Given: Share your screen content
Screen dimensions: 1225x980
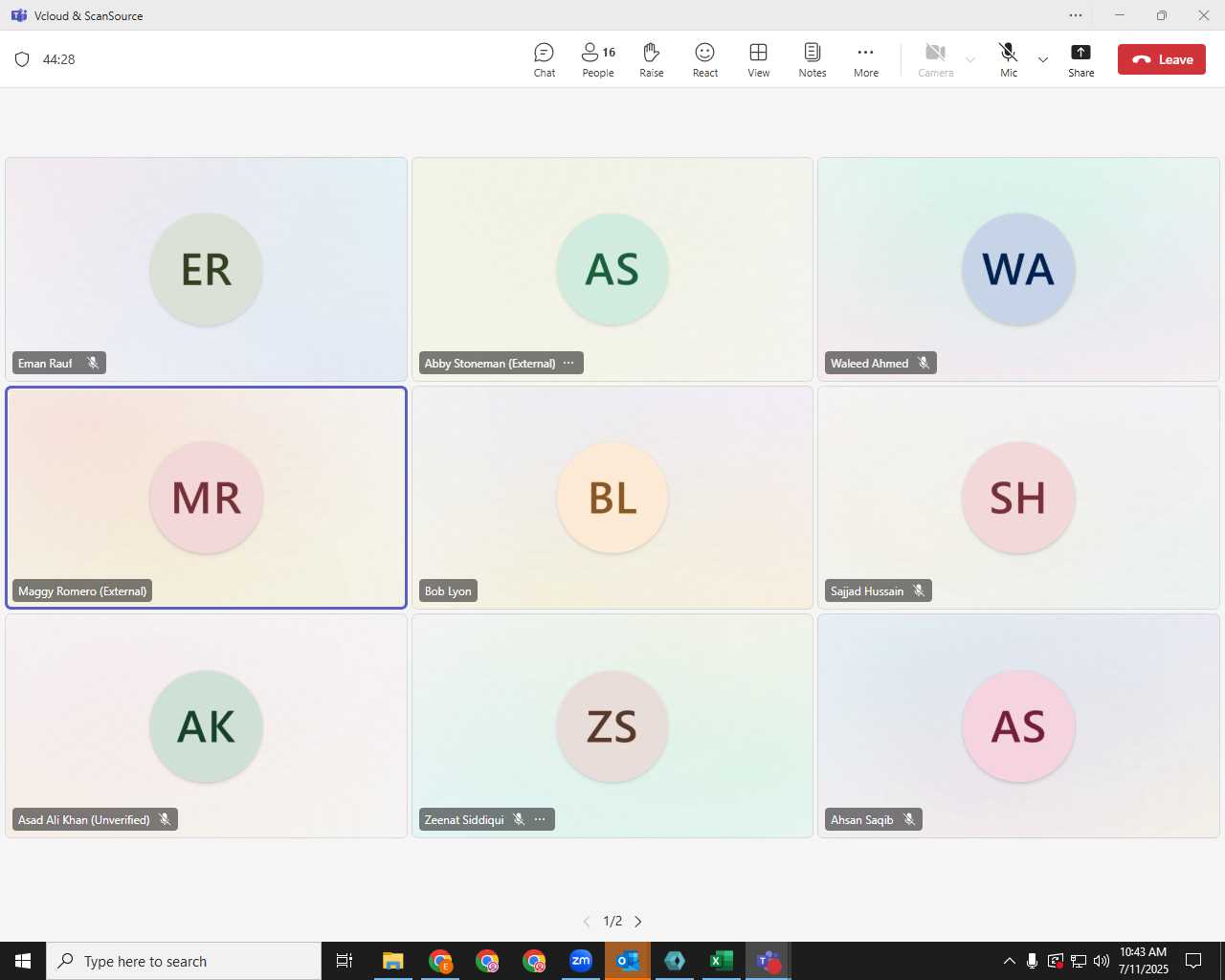Looking at the screenshot, I should click(1081, 59).
